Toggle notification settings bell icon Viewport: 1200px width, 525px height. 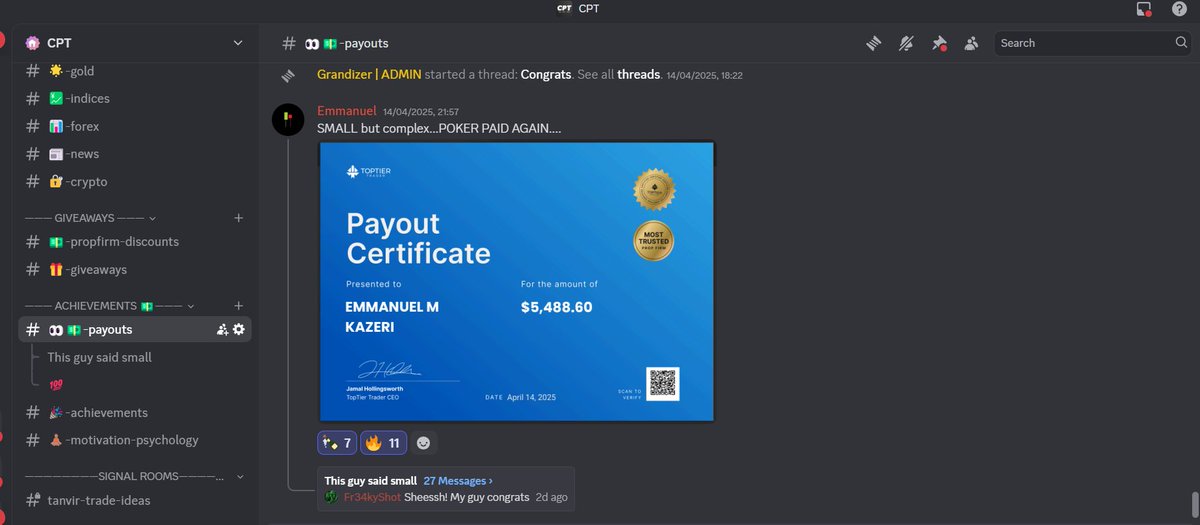click(x=906, y=43)
